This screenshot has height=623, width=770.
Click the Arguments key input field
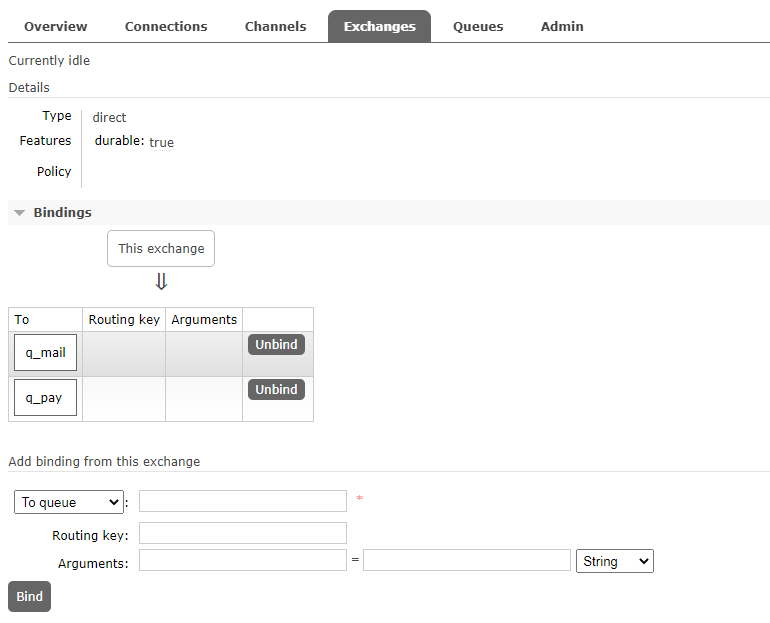pyautogui.click(x=243, y=560)
